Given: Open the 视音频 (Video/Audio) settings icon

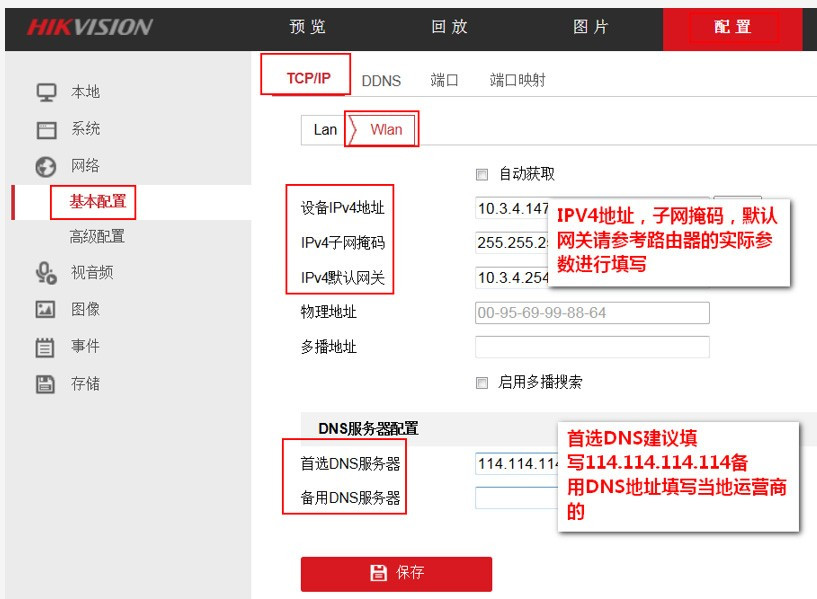Looking at the screenshot, I should click(44, 273).
